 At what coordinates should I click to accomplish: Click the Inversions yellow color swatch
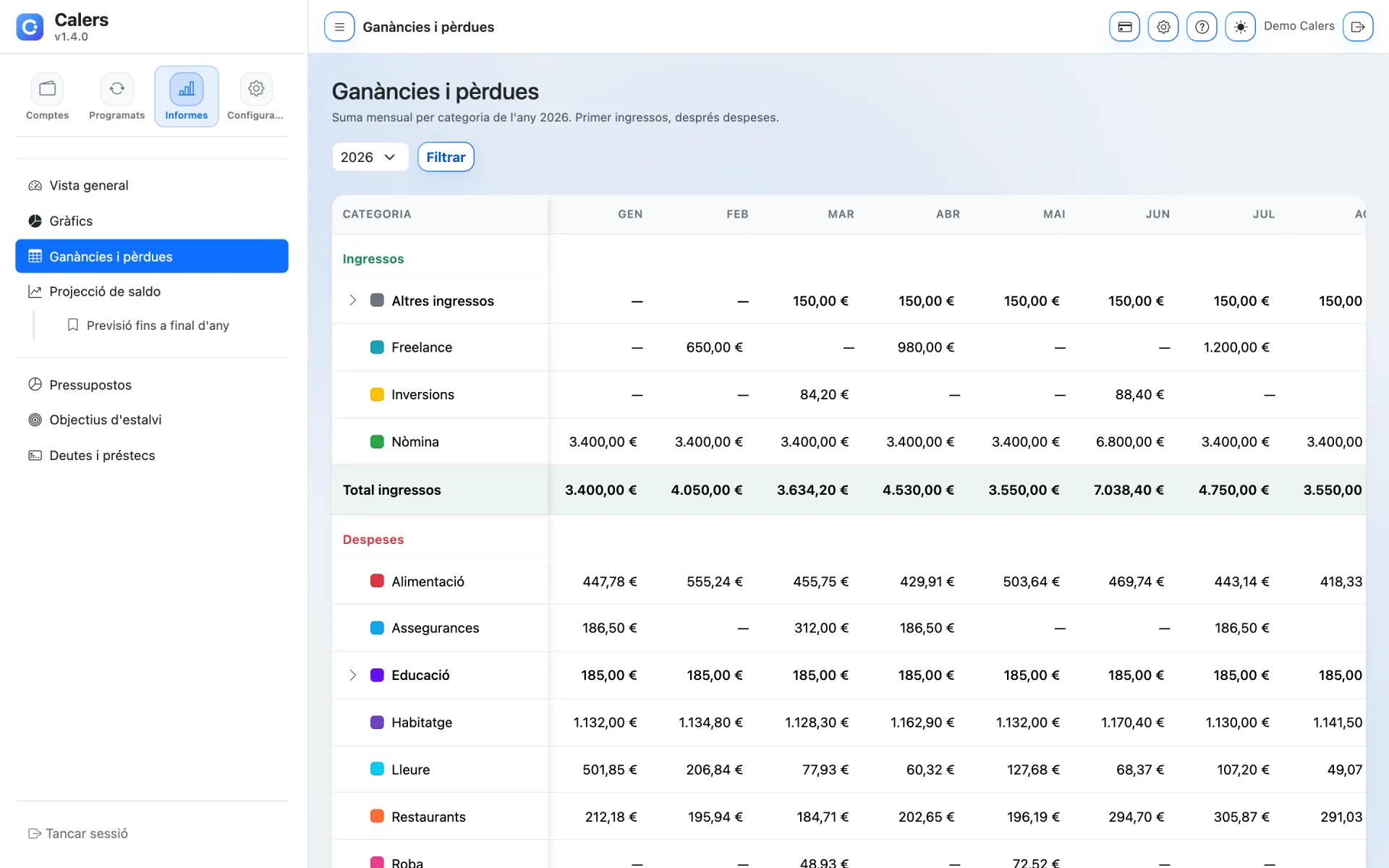(377, 394)
